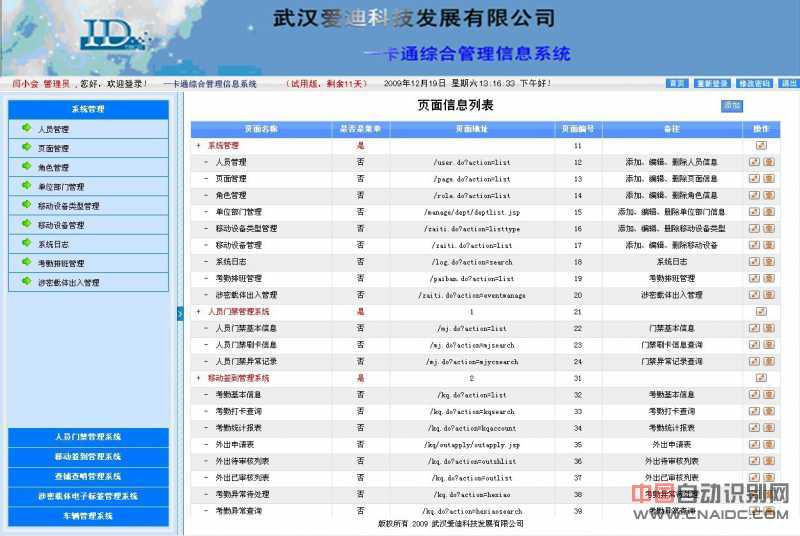
Task: Click edit icon for 人员门禁基本信息 row
Action: (754, 328)
